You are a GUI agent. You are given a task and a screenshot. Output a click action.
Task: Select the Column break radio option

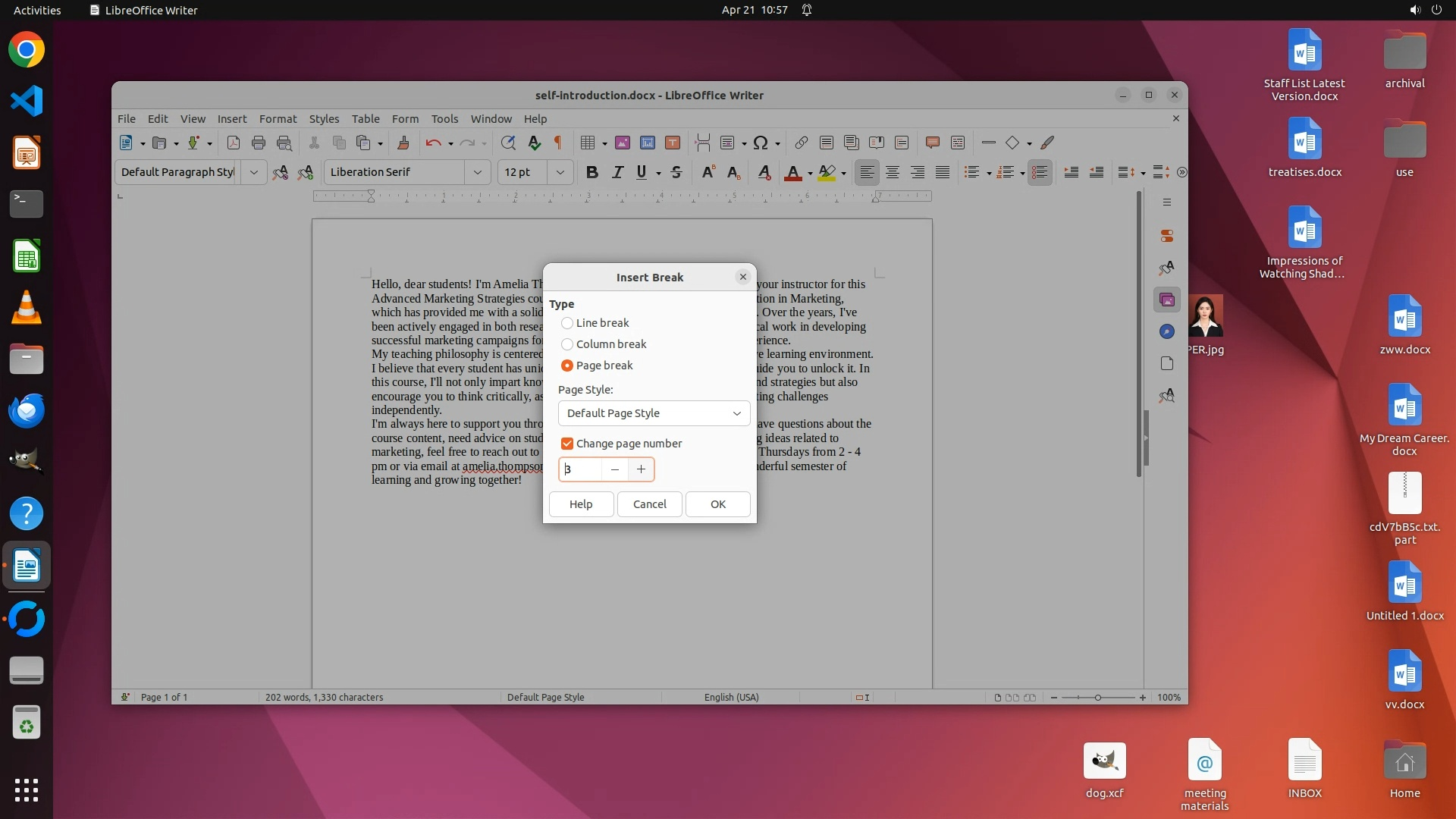[567, 344]
